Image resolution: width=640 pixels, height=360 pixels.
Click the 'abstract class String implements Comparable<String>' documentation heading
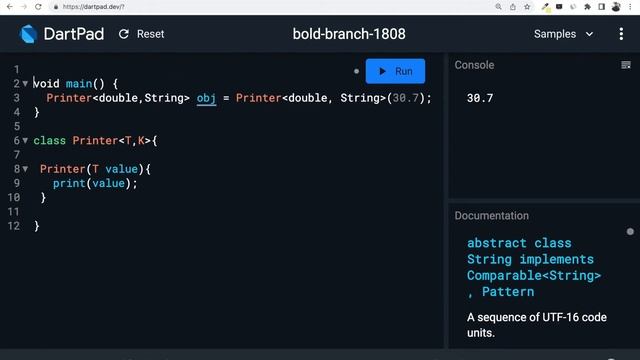[534, 267]
